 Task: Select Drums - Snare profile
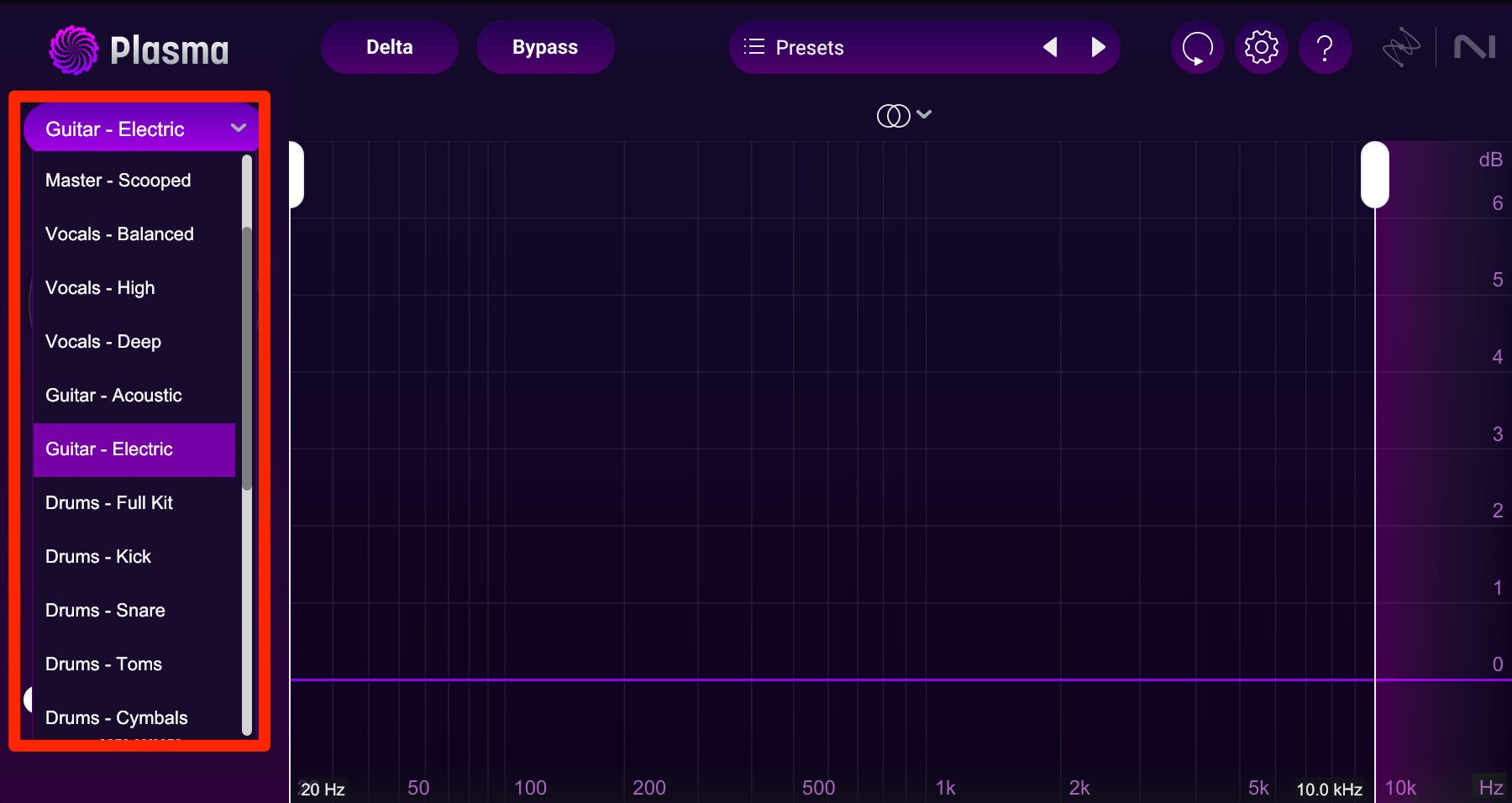134,611
